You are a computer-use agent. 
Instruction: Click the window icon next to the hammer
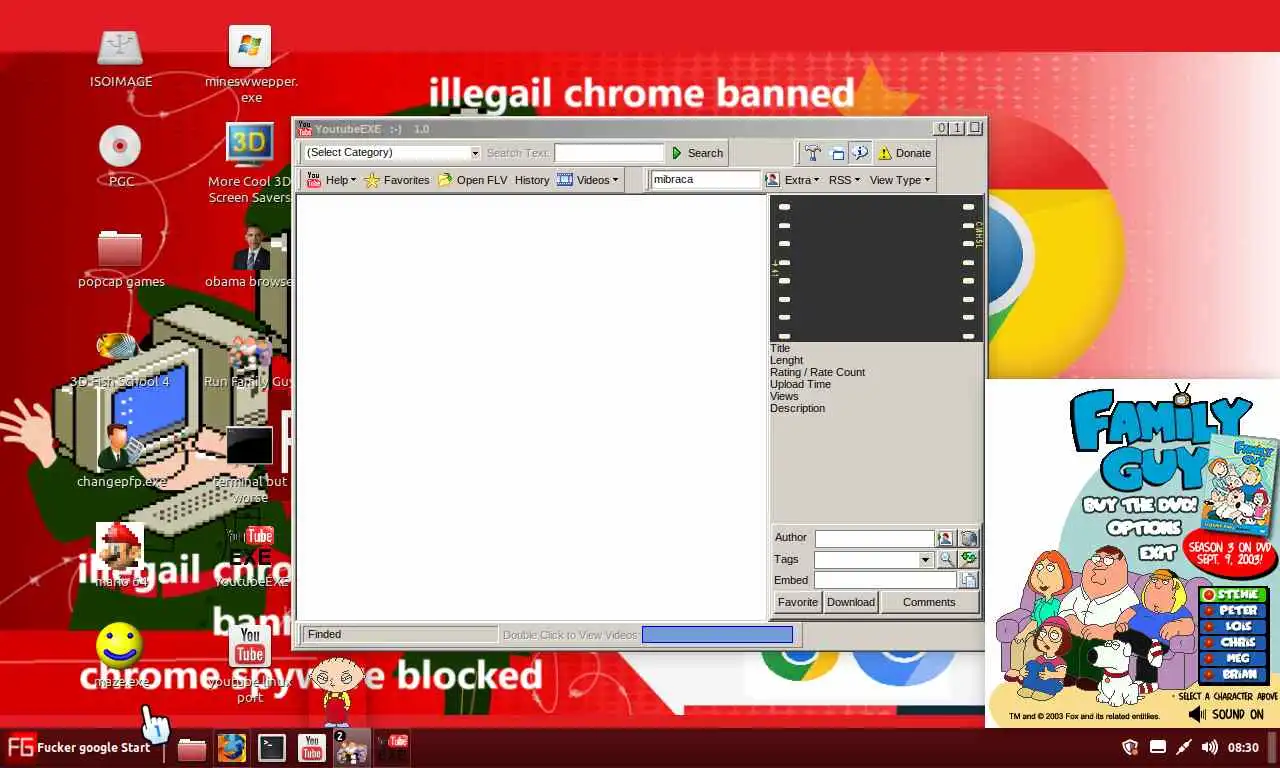coord(838,153)
